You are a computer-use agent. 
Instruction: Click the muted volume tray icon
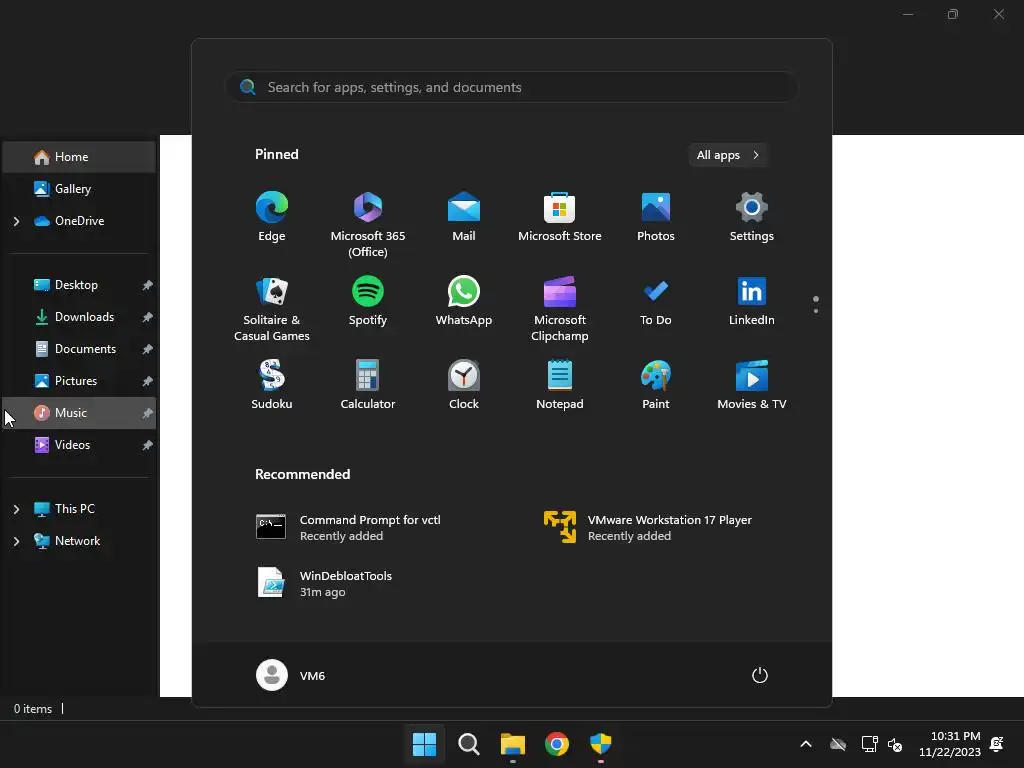(895, 744)
